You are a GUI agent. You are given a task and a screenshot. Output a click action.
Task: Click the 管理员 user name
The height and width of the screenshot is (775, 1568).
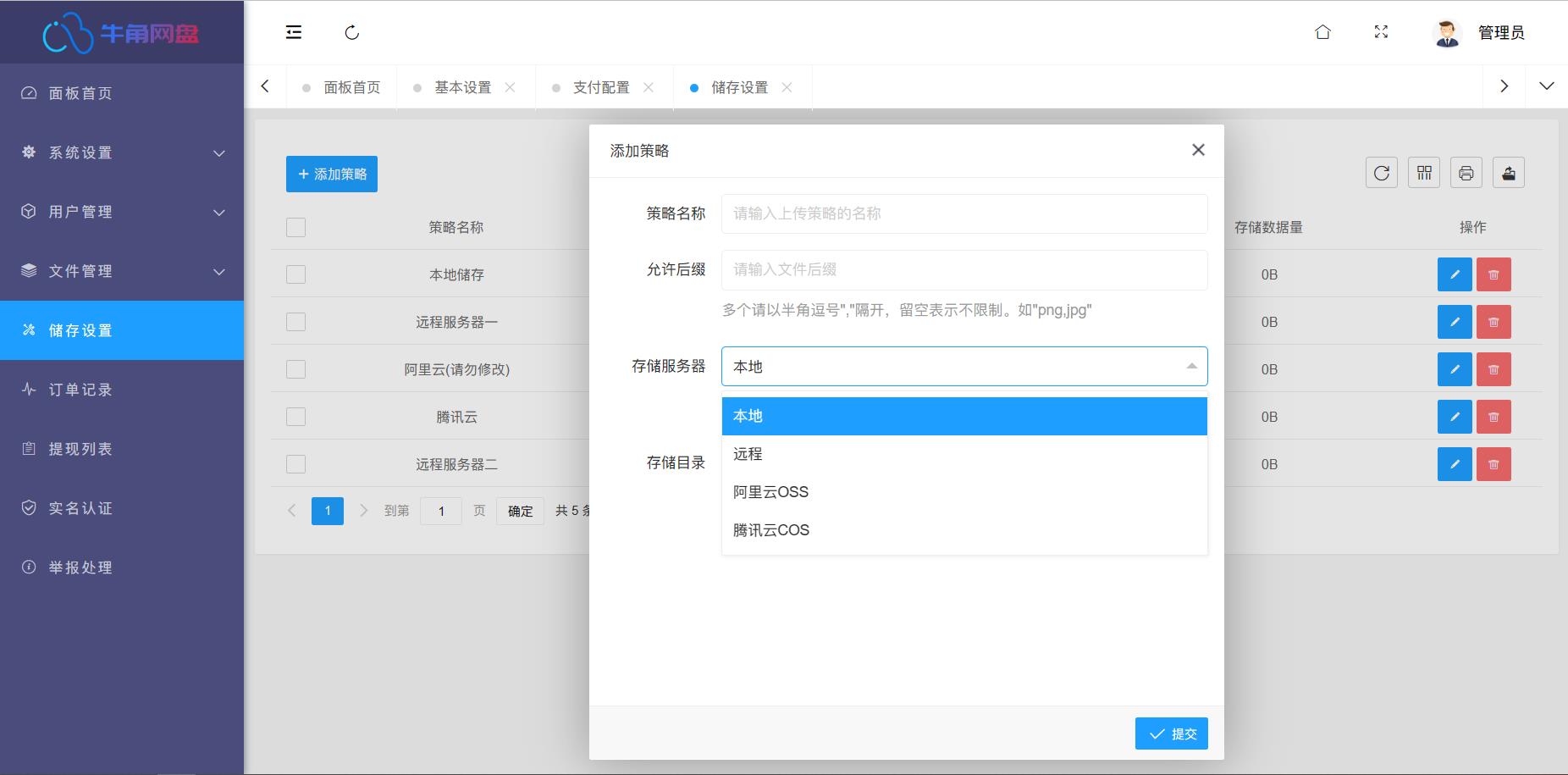[x=1501, y=32]
